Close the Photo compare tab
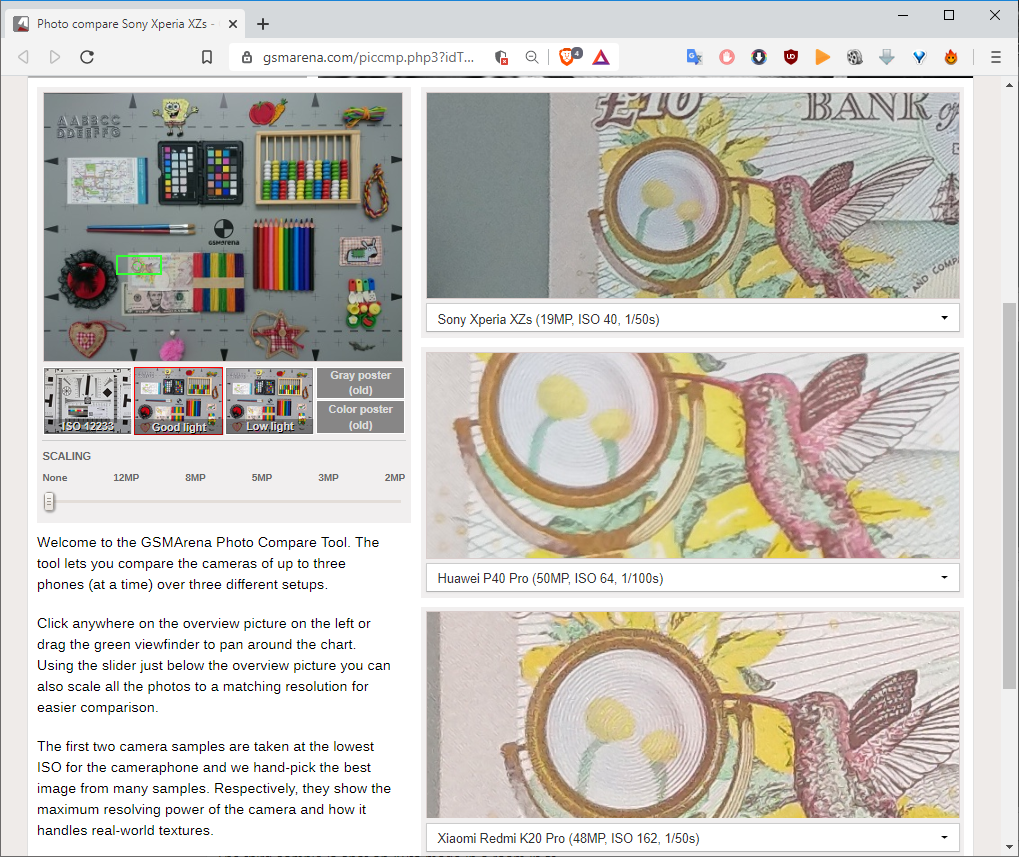Screen dimensions: 1019x857 tap(233, 24)
